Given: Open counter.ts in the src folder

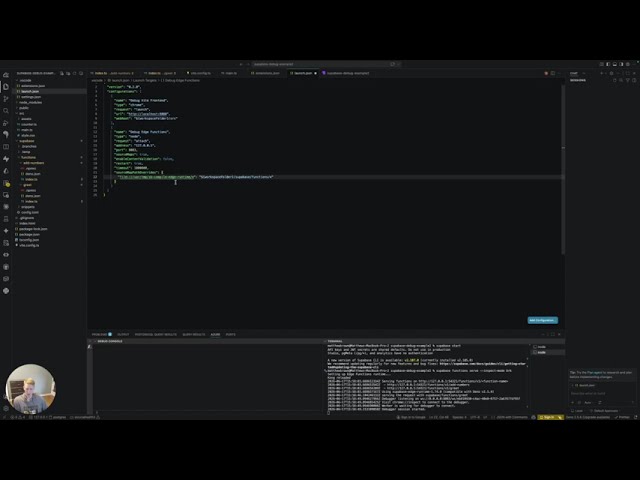Looking at the screenshot, I should [50, 124].
